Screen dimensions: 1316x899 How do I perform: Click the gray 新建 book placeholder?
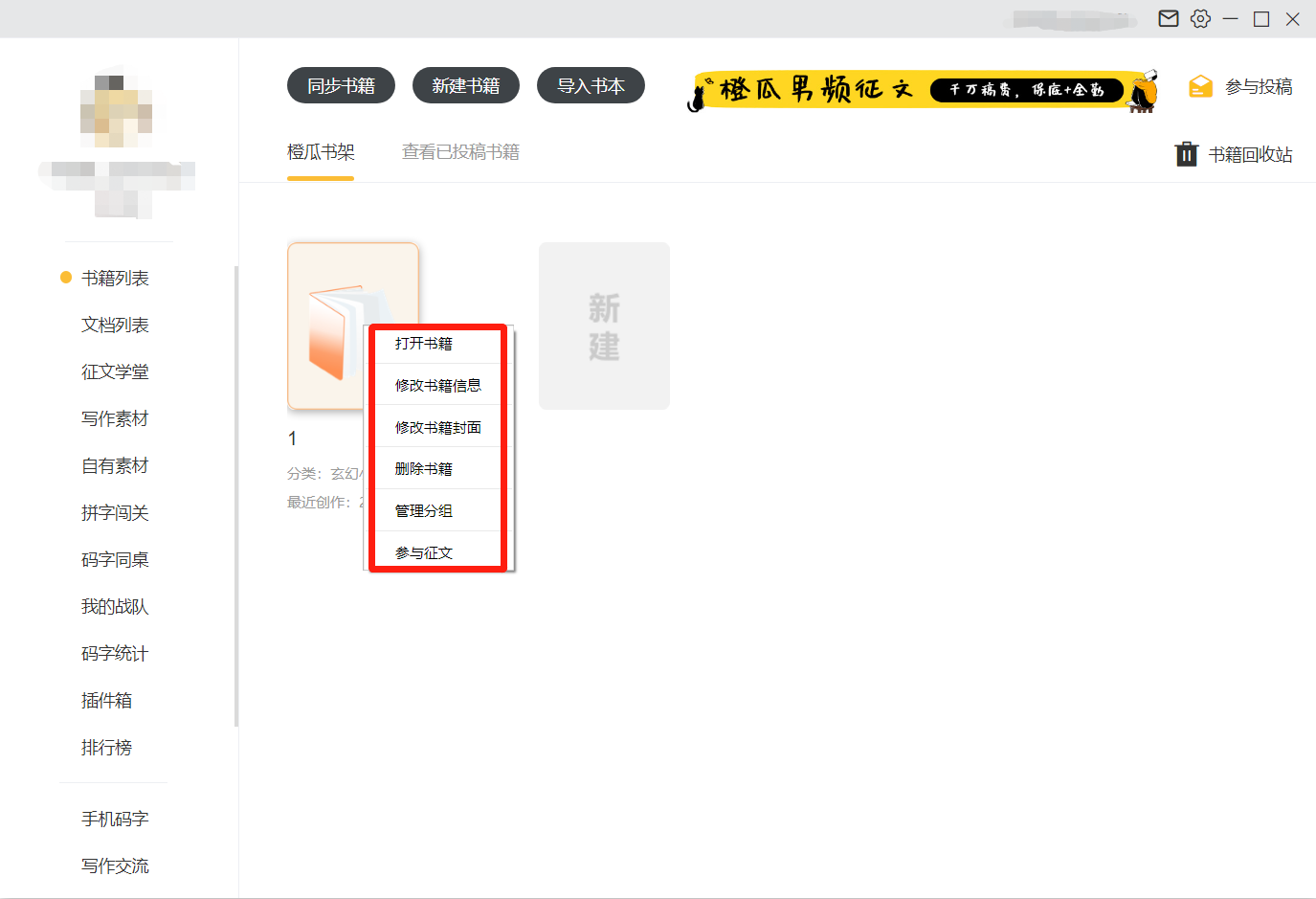pyautogui.click(x=604, y=326)
